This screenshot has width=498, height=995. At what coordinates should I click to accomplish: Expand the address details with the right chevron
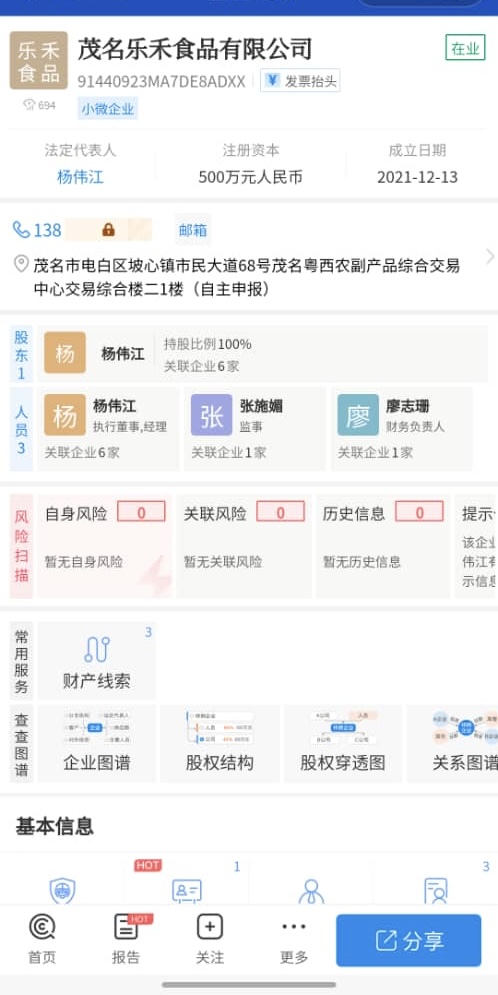click(x=490, y=256)
